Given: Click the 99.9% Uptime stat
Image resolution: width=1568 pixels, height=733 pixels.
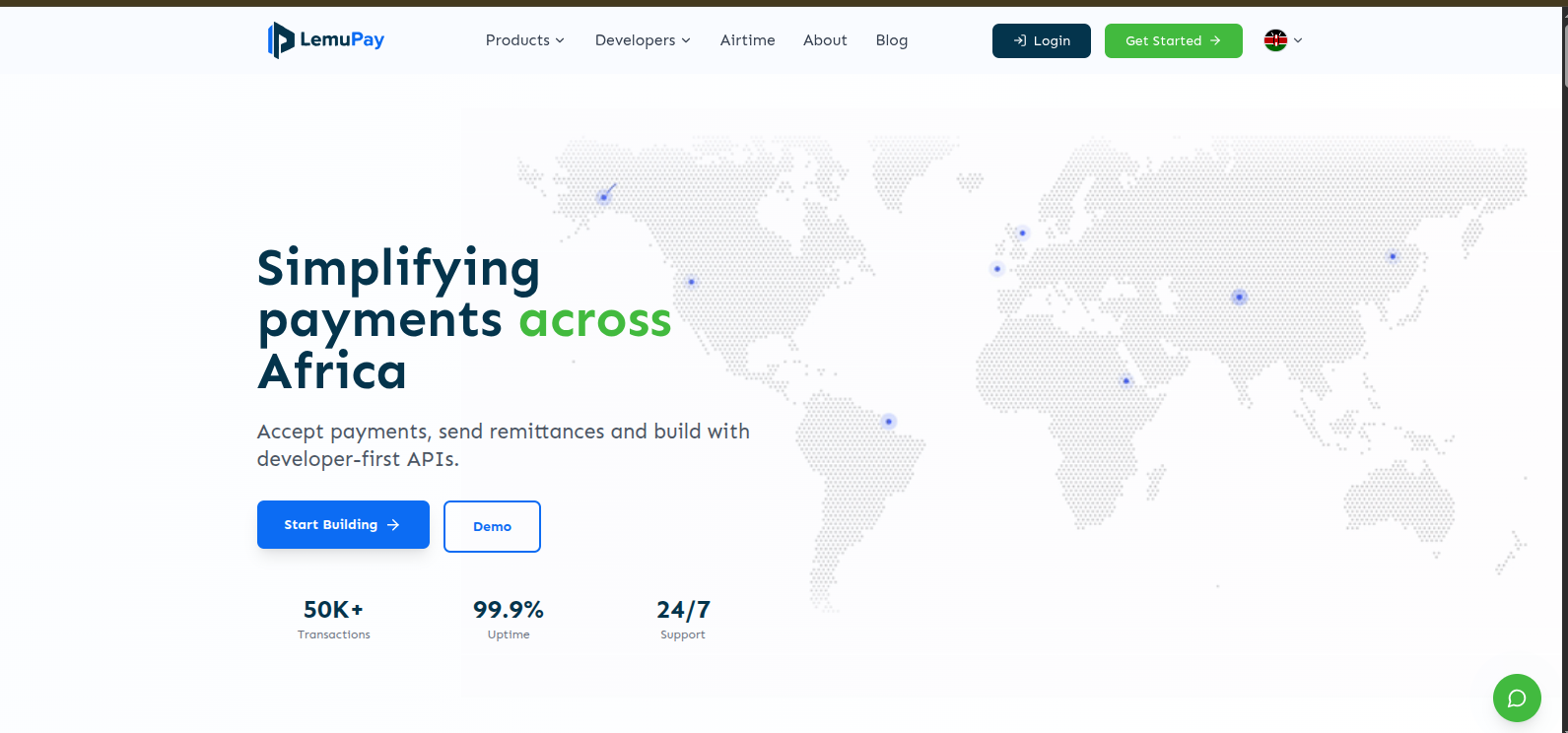Looking at the screenshot, I should point(508,620).
